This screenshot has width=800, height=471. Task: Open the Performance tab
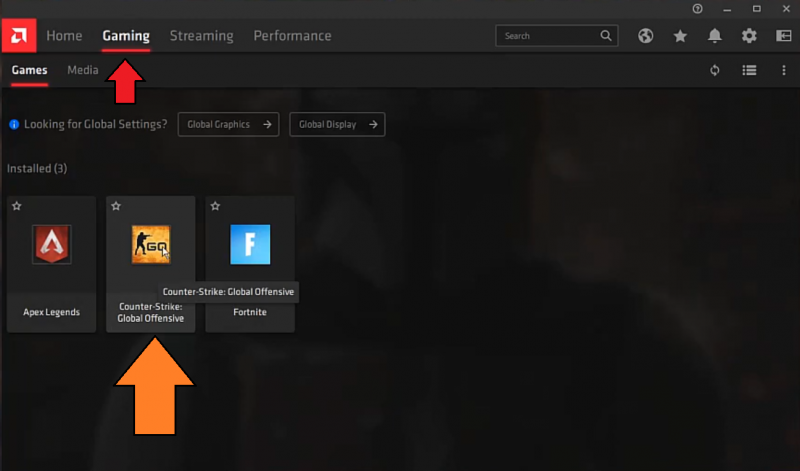[292, 36]
